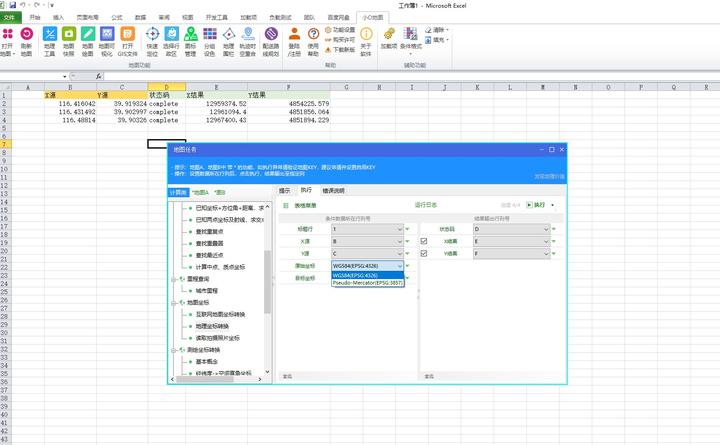The width and height of the screenshot is (720, 445).
Task: Click the 轨迹时空重合 trajectory icon
Action: coord(248,34)
